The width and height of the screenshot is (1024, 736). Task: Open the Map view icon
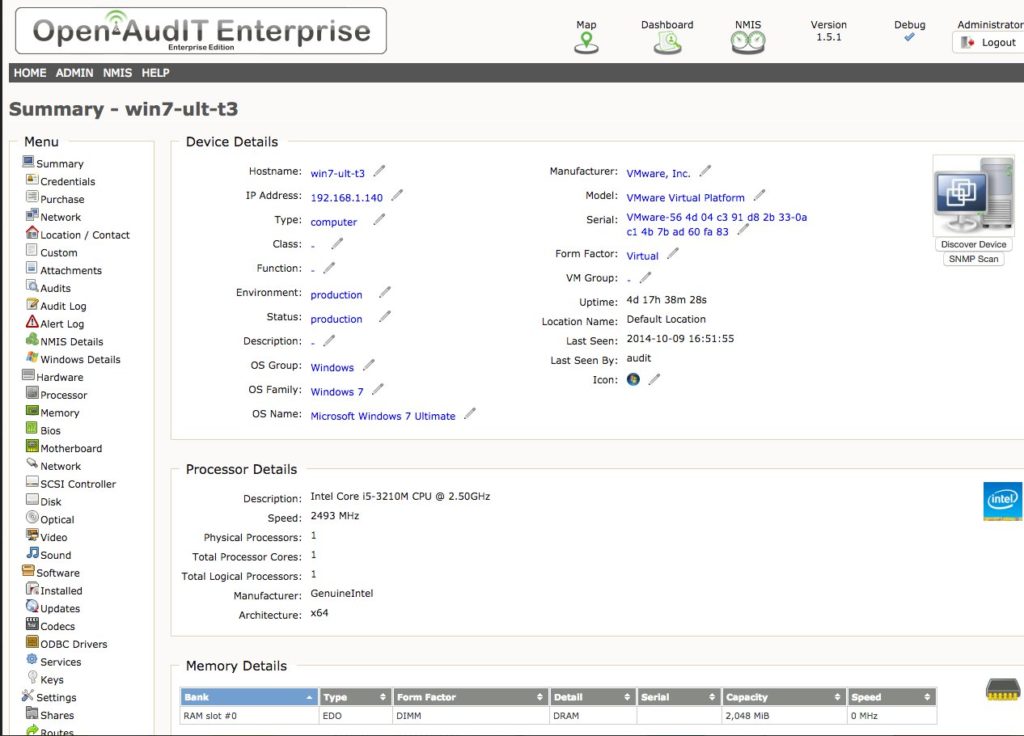(586, 43)
